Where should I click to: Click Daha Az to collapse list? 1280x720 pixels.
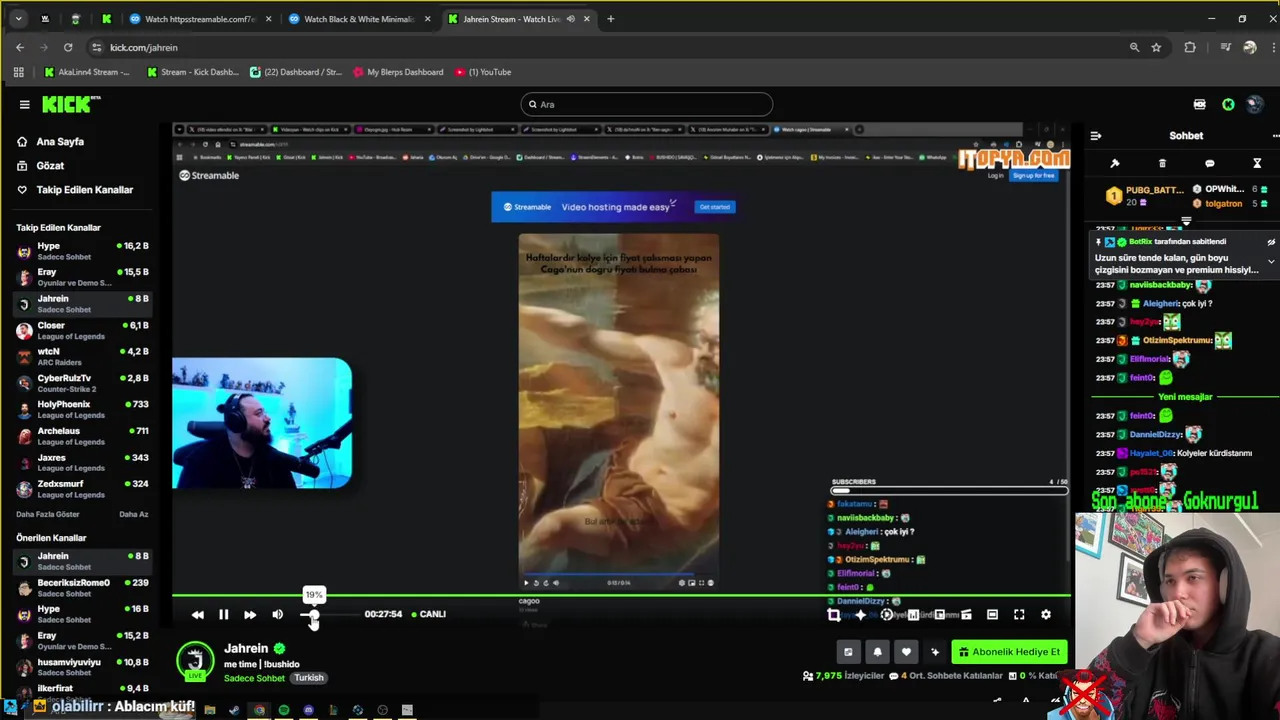133,514
